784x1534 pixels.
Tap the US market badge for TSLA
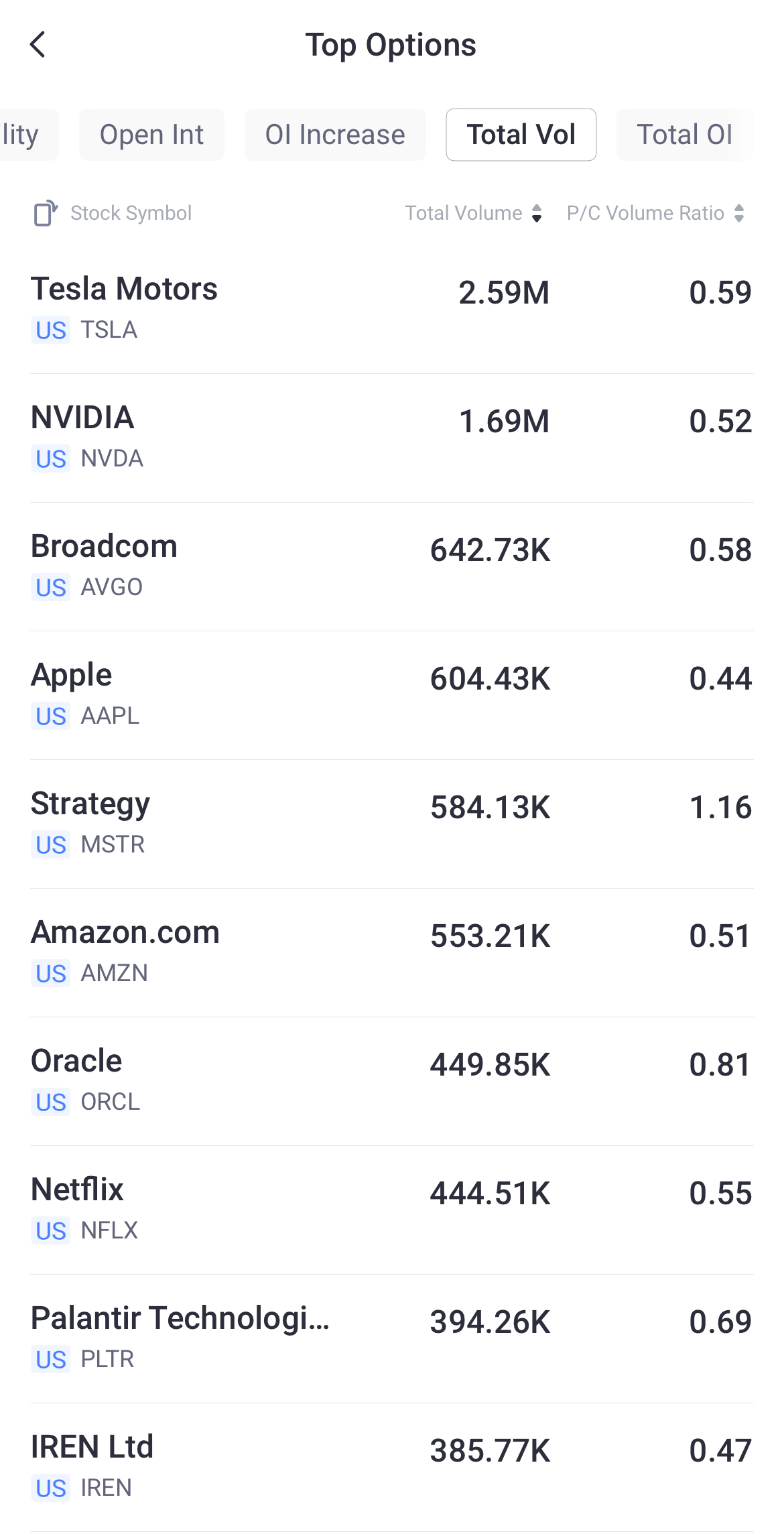tap(51, 330)
